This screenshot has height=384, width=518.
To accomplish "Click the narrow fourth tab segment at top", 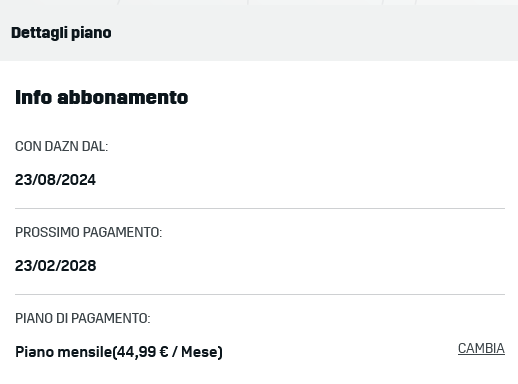I will point(399,2).
